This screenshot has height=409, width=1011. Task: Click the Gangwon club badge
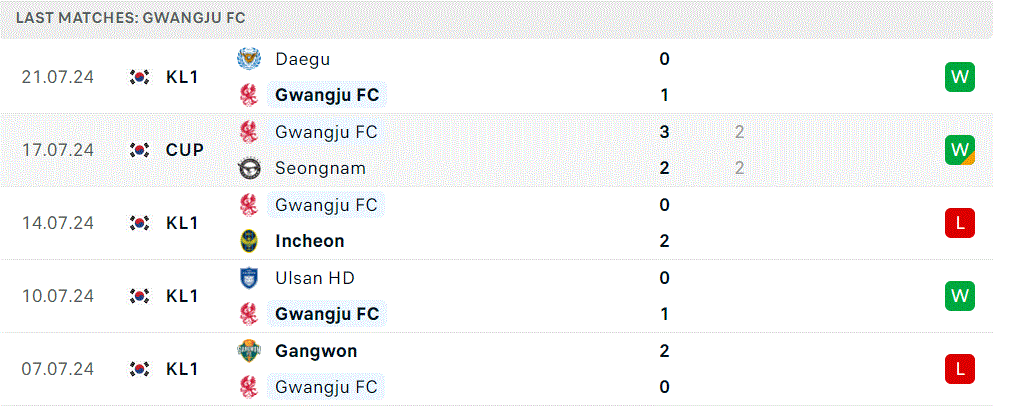point(248,351)
